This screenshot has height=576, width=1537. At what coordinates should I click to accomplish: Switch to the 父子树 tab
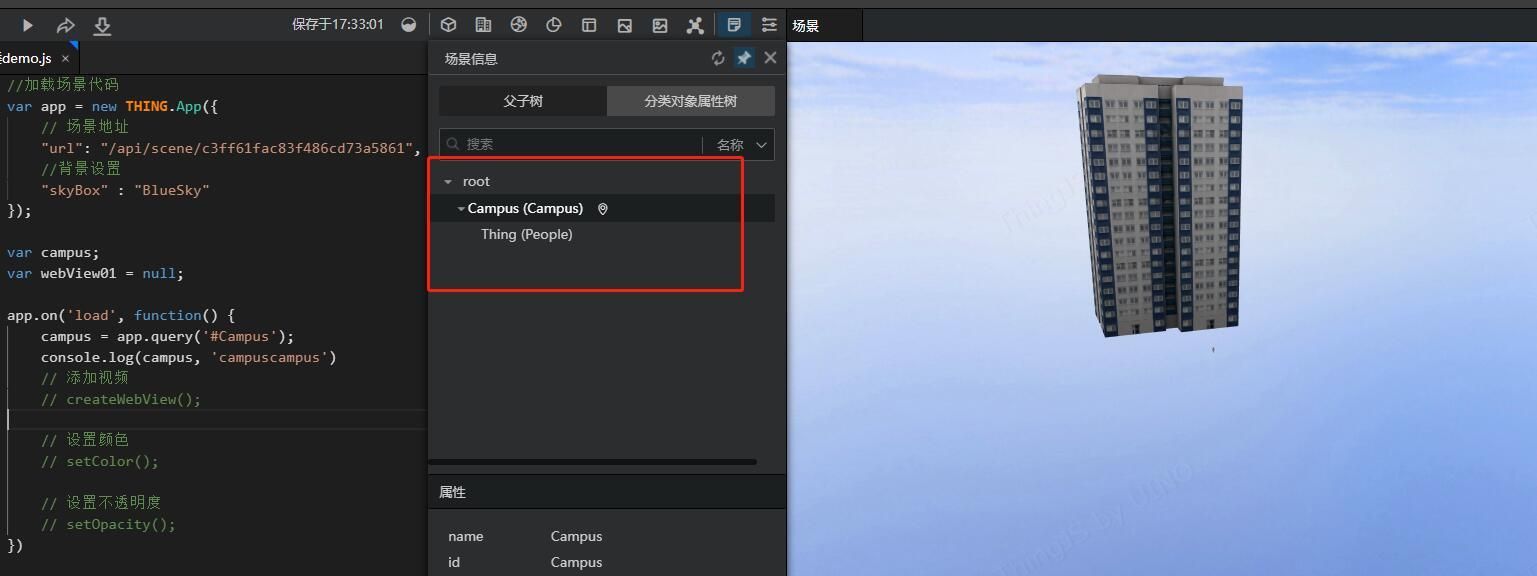(x=523, y=101)
